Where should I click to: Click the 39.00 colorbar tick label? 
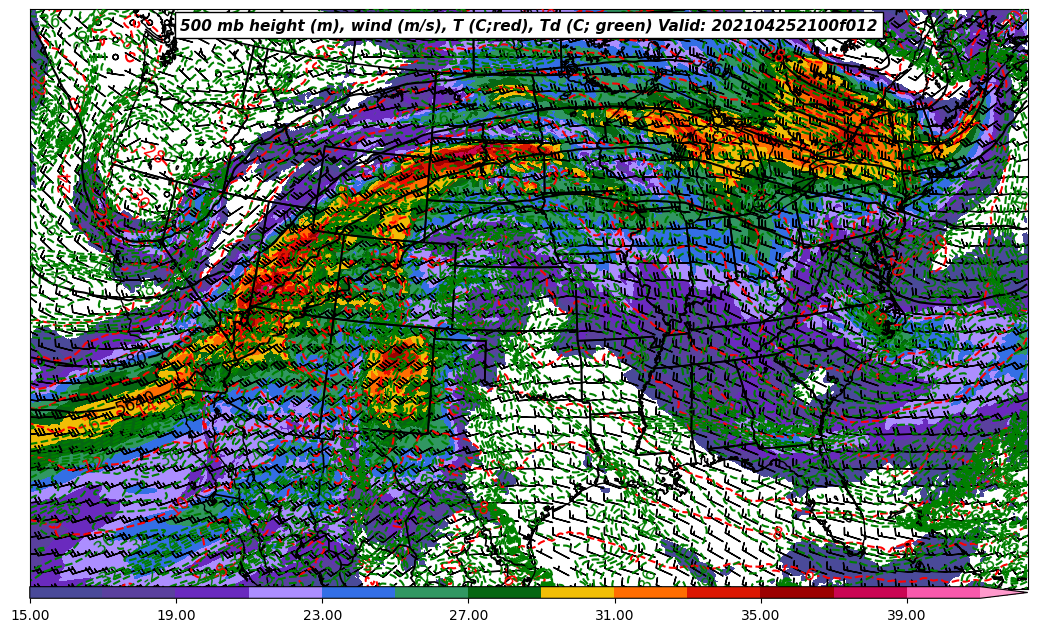[906, 616]
